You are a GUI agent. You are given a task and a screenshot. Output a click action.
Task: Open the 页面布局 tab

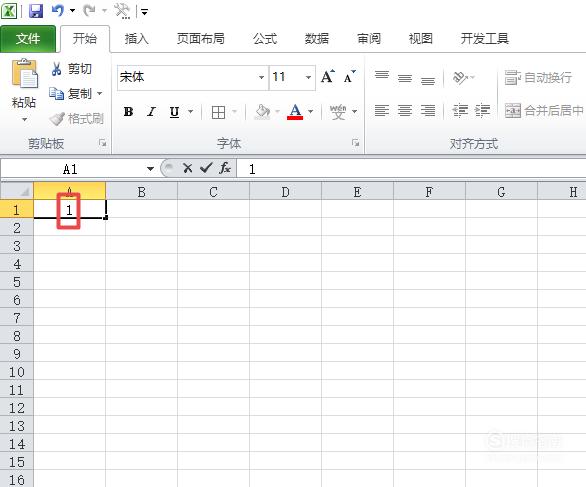tap(200, 38)
